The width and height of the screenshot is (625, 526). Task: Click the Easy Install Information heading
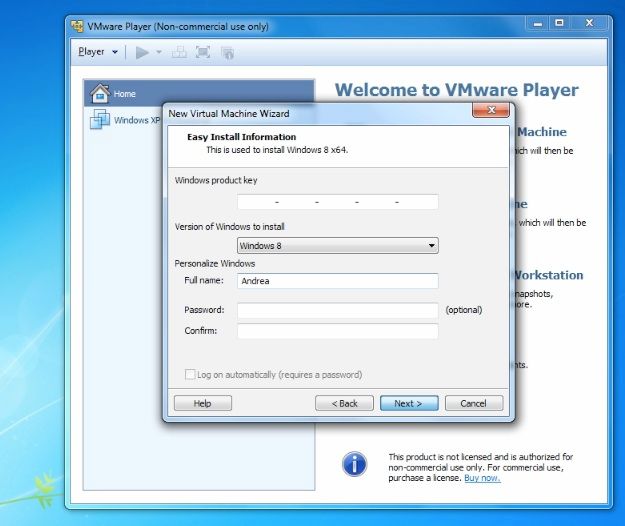click(242, 137)
